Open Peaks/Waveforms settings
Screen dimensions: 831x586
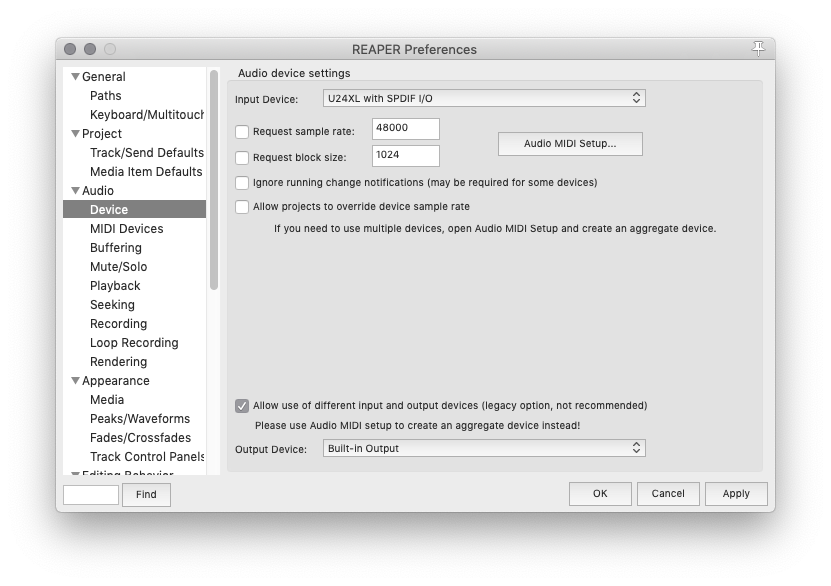click(x=140, y=419)
